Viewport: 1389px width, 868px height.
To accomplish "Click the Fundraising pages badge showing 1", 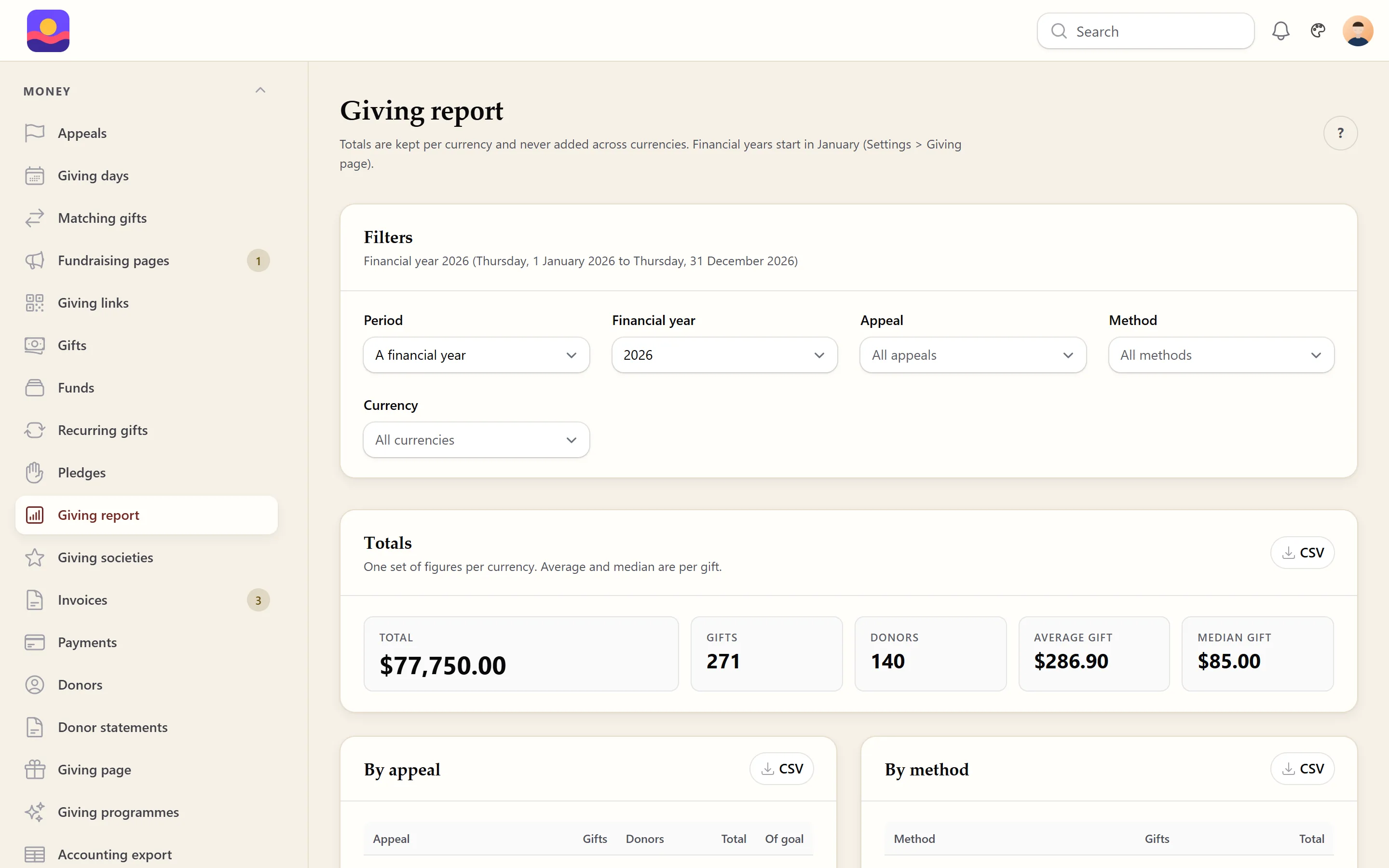I will click(x=259, y=260).
